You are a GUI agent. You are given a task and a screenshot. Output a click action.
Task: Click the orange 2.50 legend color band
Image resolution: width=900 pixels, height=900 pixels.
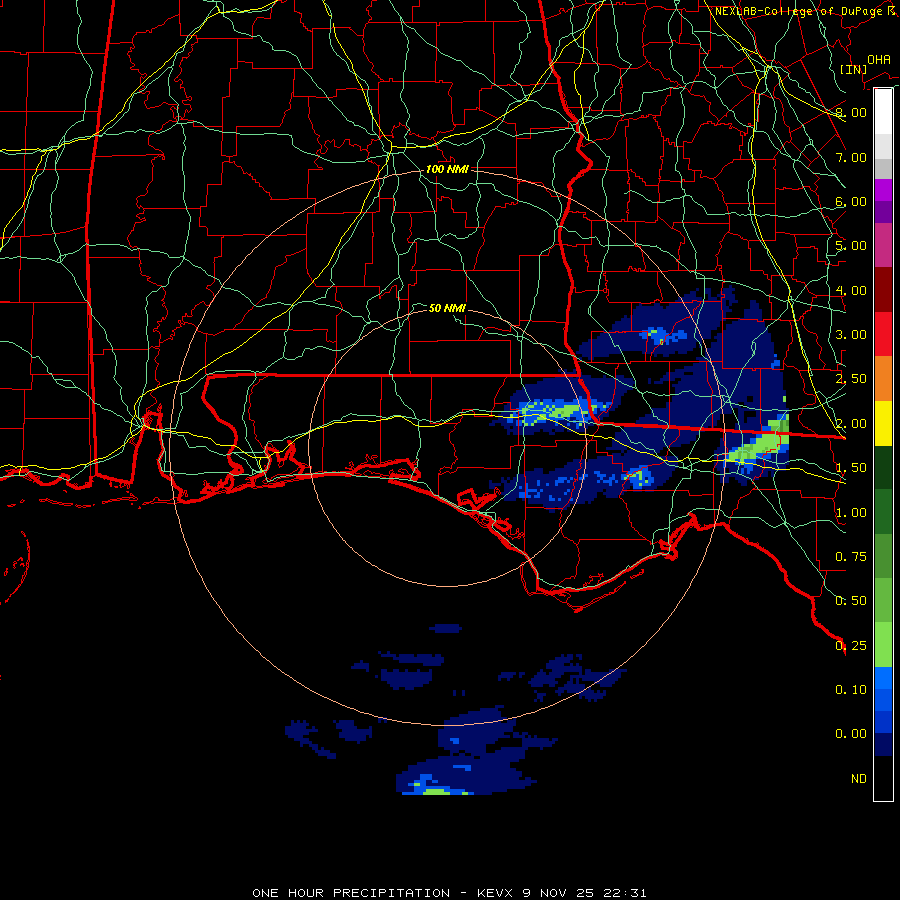[x=883, y=378]
